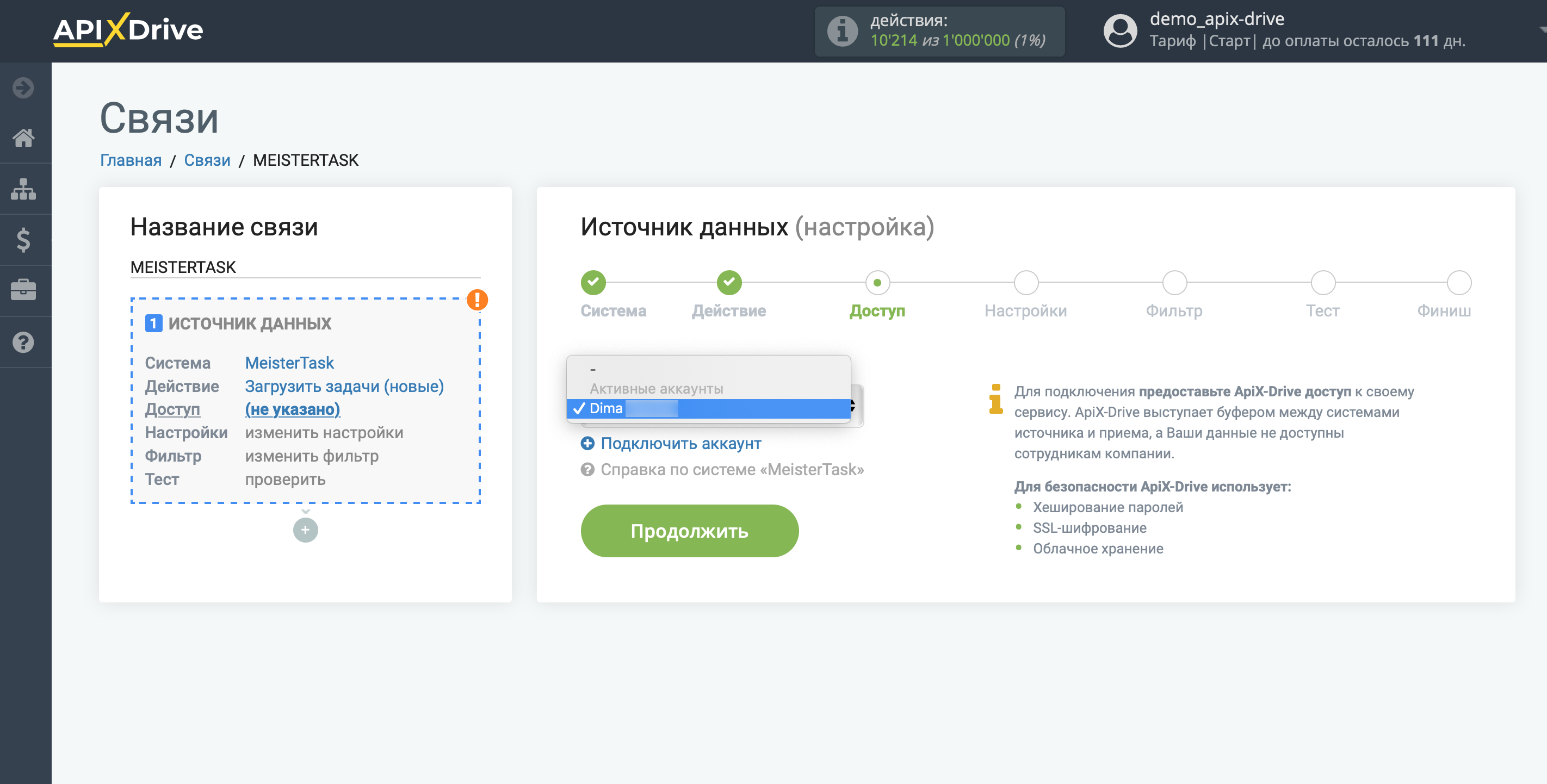Click the Система step label

click(x=613, y=311)
